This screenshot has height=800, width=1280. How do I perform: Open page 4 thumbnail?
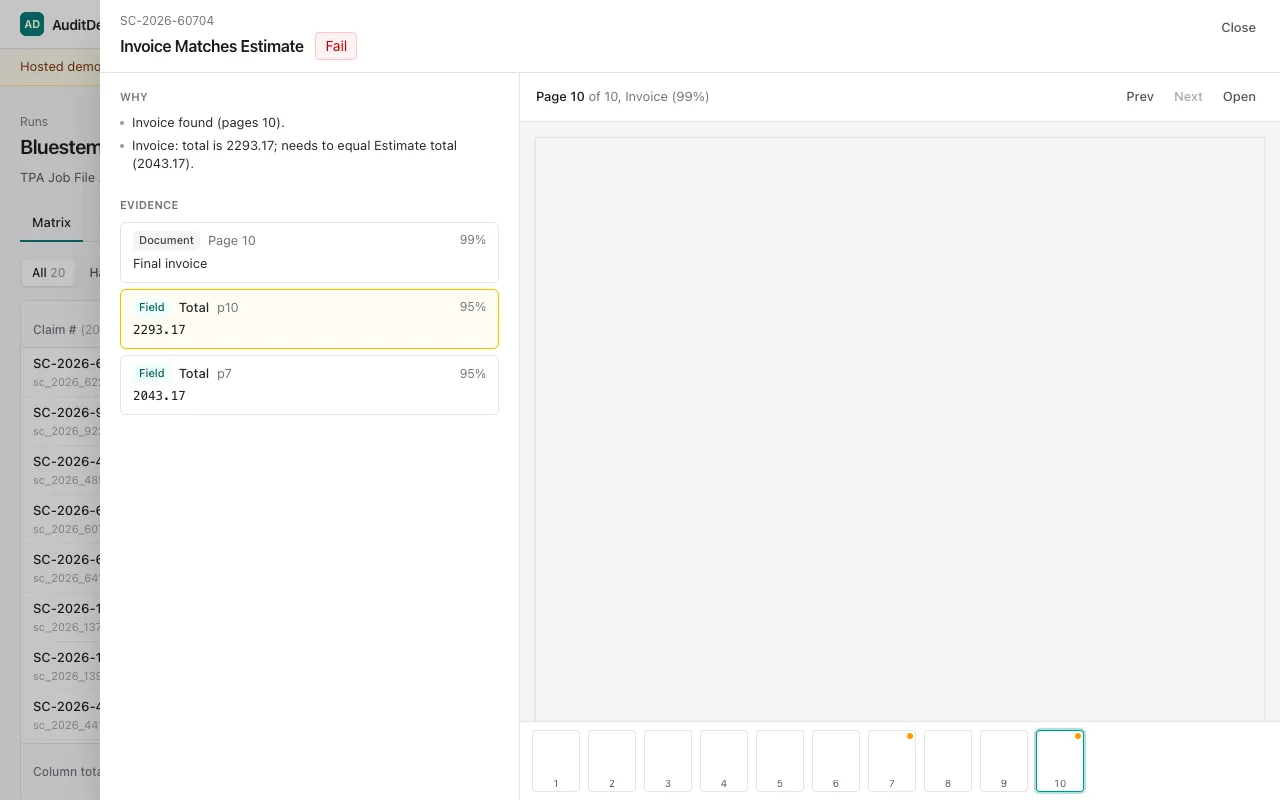pos(724,761)
